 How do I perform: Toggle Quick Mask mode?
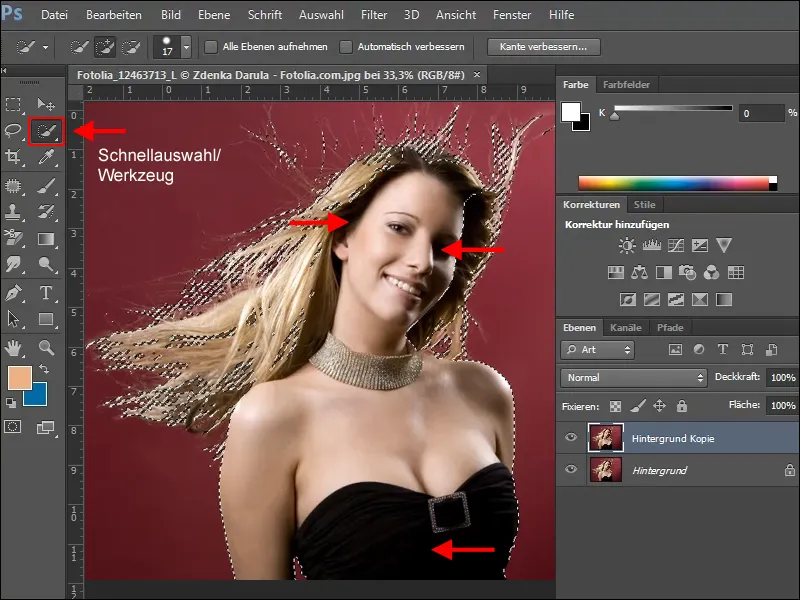pos(13,427)
